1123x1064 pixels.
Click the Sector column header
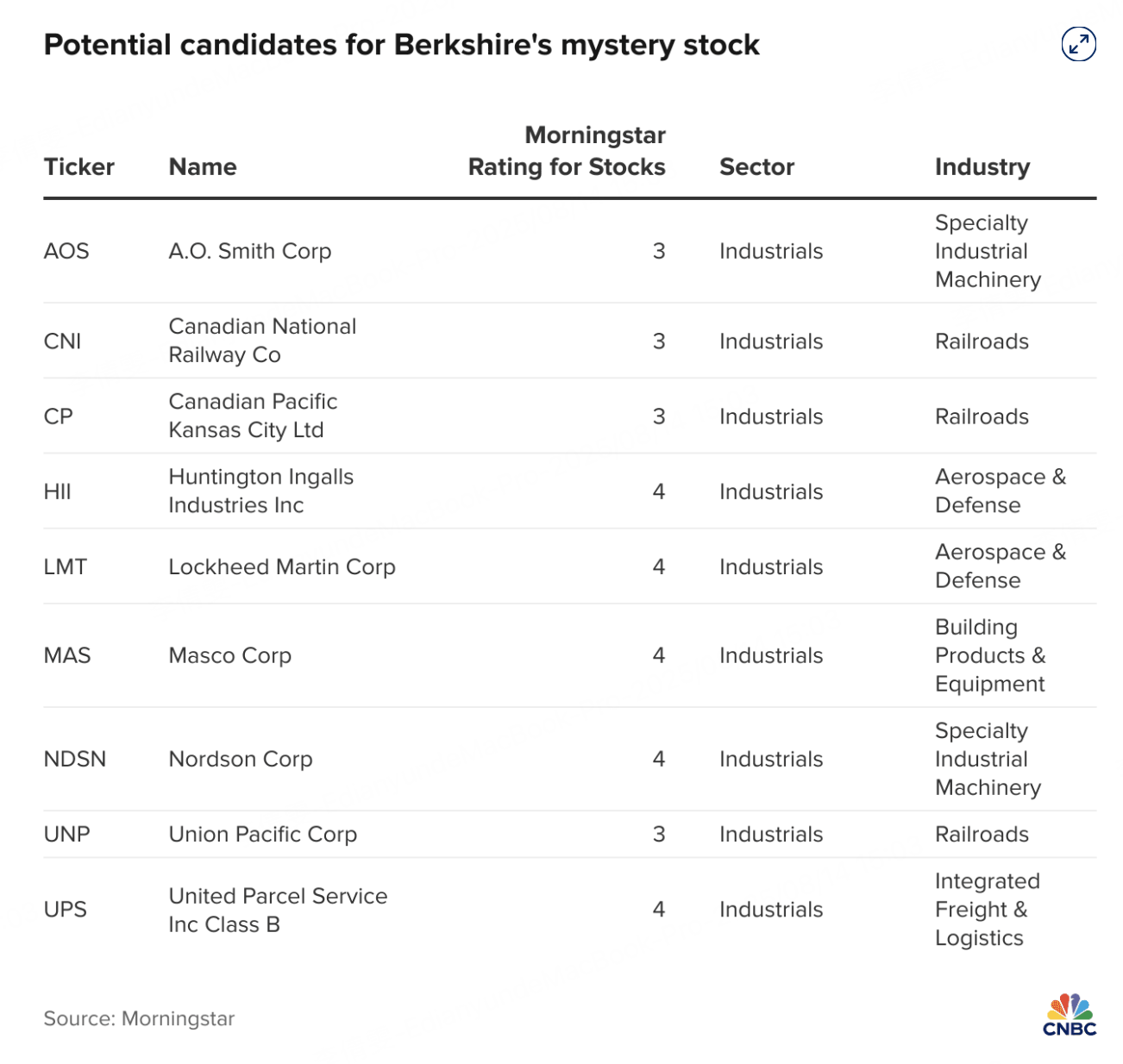[756, 166]
